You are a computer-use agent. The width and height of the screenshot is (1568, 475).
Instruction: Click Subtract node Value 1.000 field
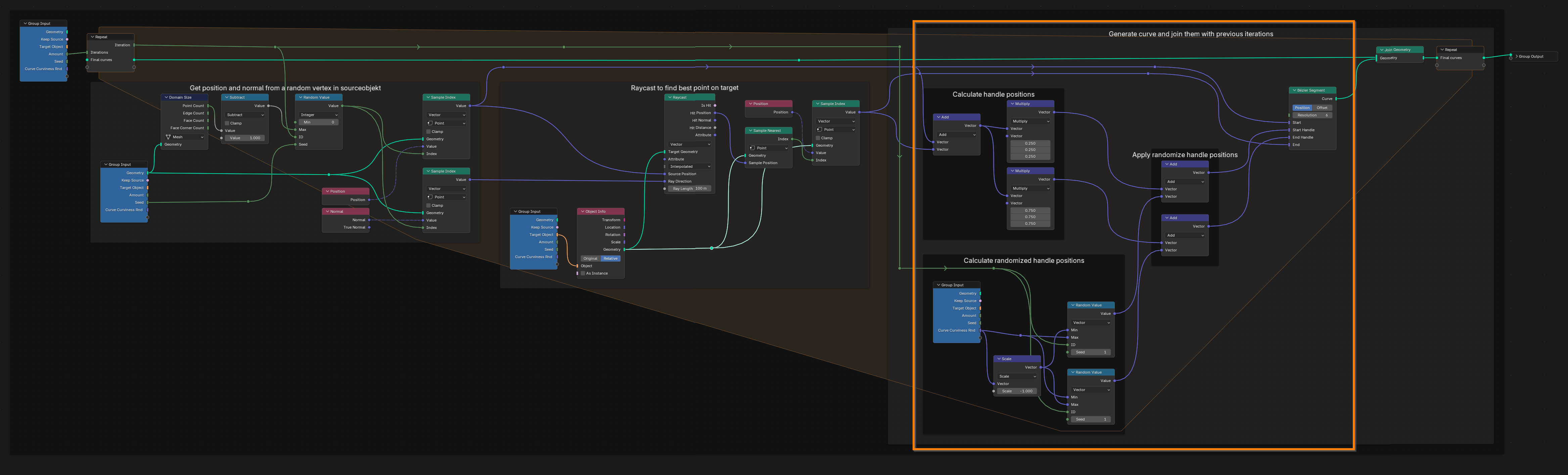[x=245, y=138]
